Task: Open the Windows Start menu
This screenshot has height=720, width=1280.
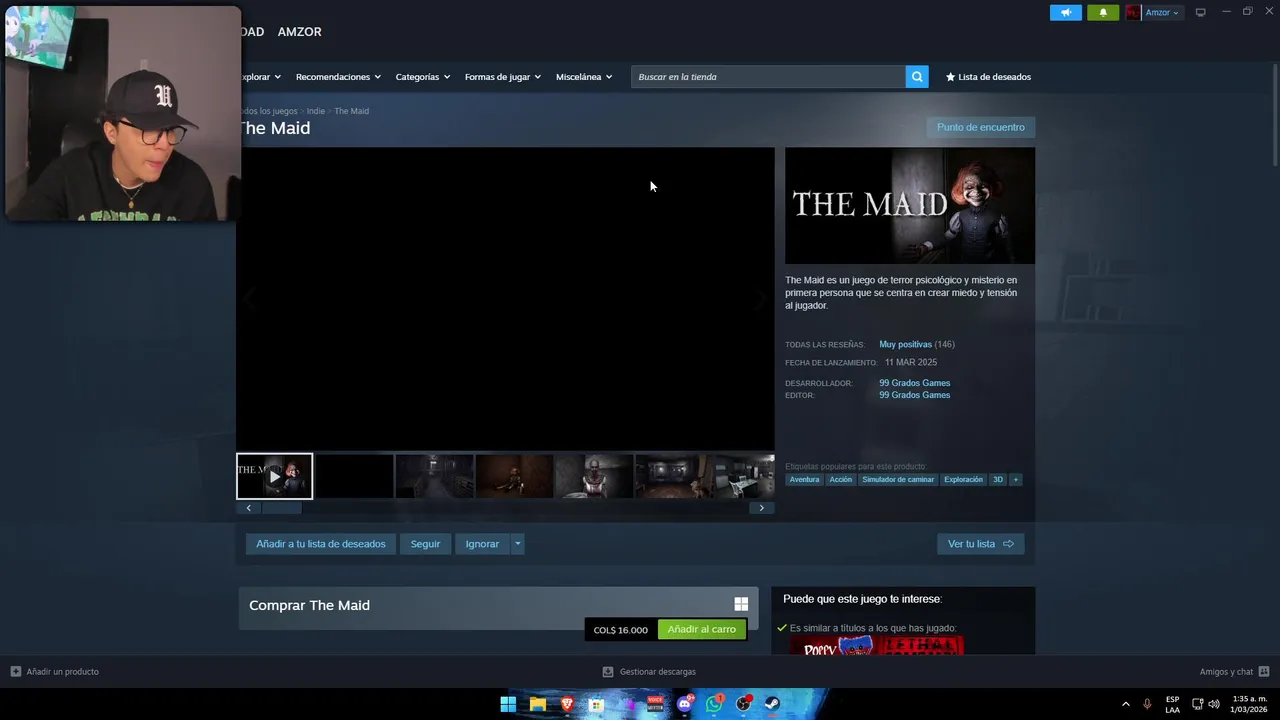Action: click(508, 704)
